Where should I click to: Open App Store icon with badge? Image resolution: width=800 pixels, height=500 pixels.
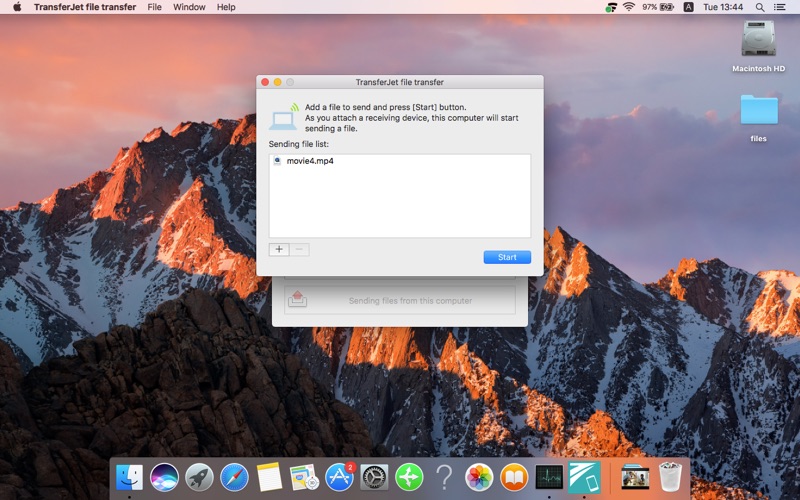click(x=339, y=477)
